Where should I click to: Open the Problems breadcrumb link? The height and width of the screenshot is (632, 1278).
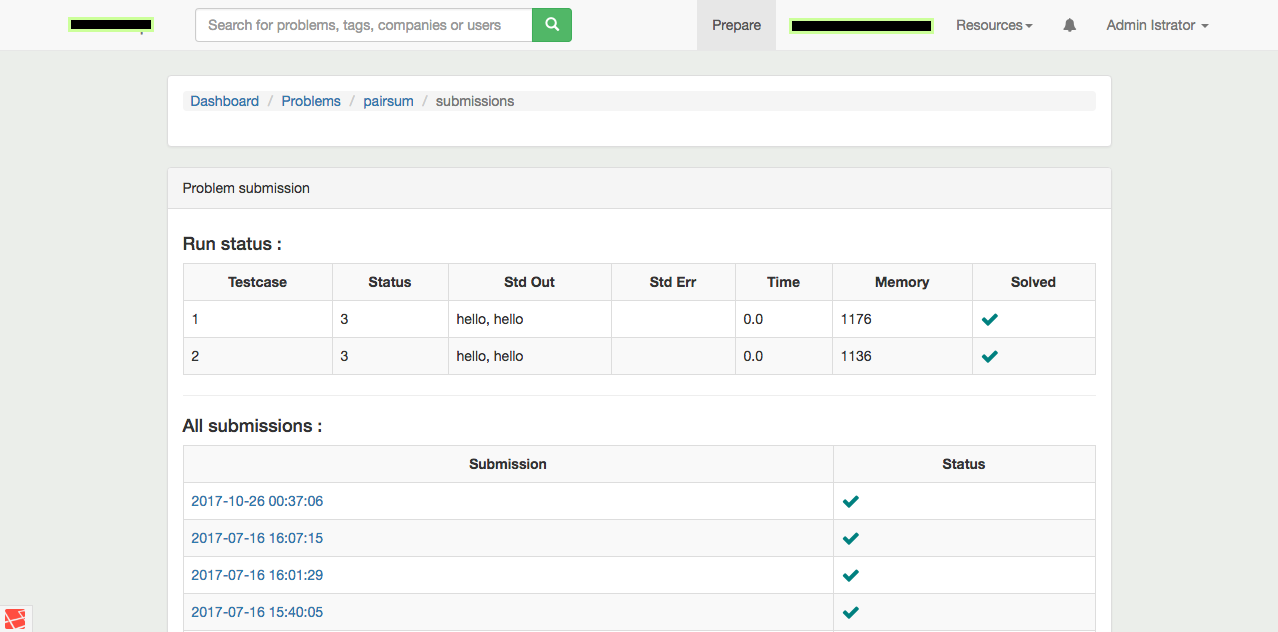311,101
